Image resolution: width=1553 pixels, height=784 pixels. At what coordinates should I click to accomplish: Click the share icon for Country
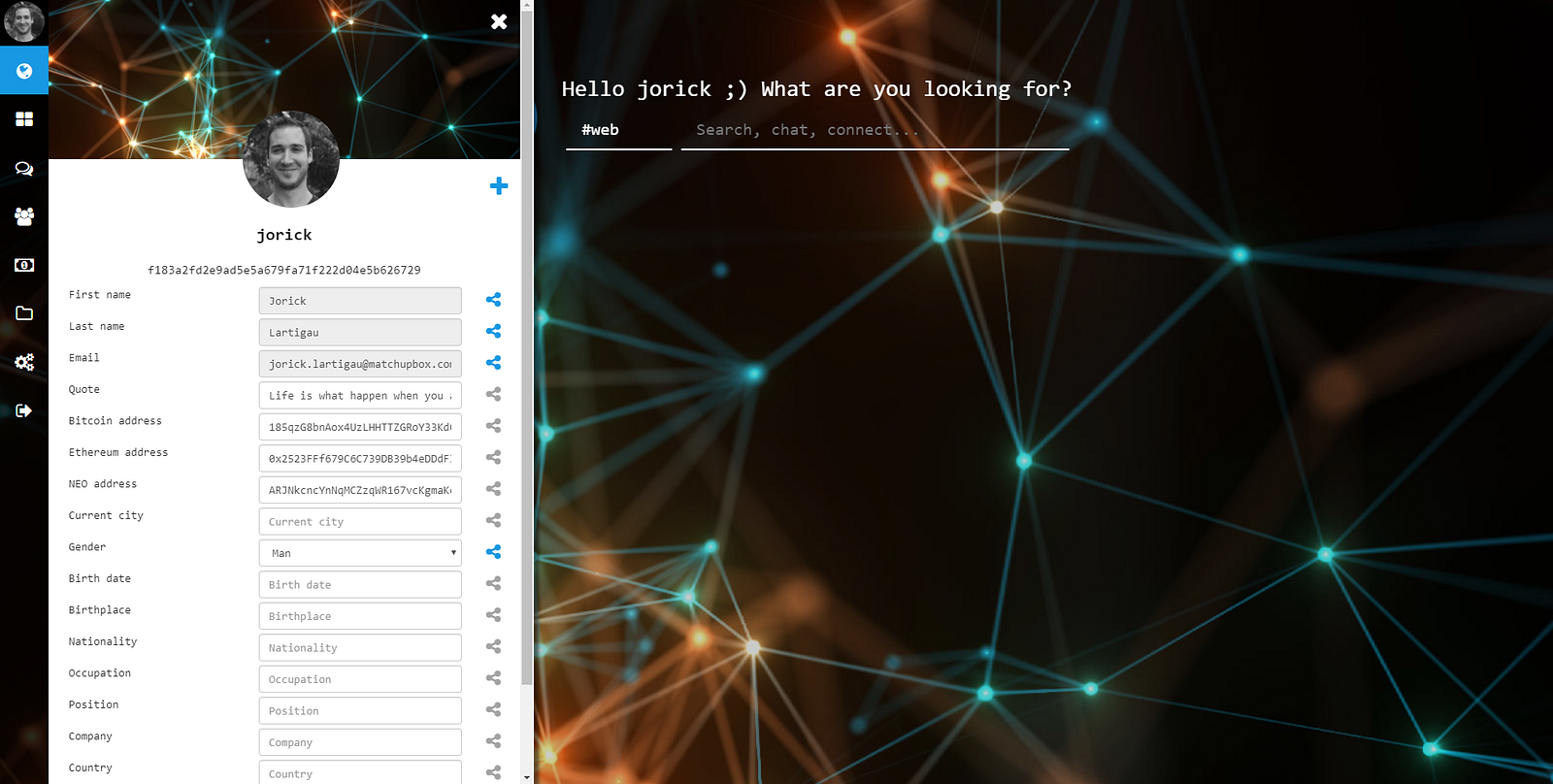[493, 772]
